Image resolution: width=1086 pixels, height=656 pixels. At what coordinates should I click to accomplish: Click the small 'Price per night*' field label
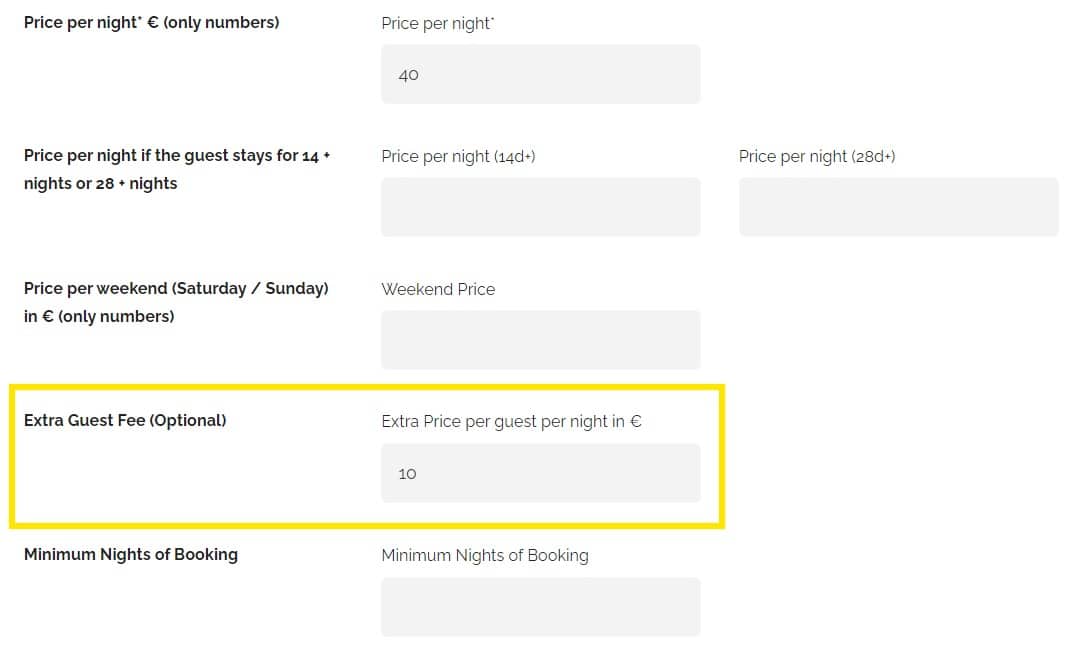click(437, 23)
